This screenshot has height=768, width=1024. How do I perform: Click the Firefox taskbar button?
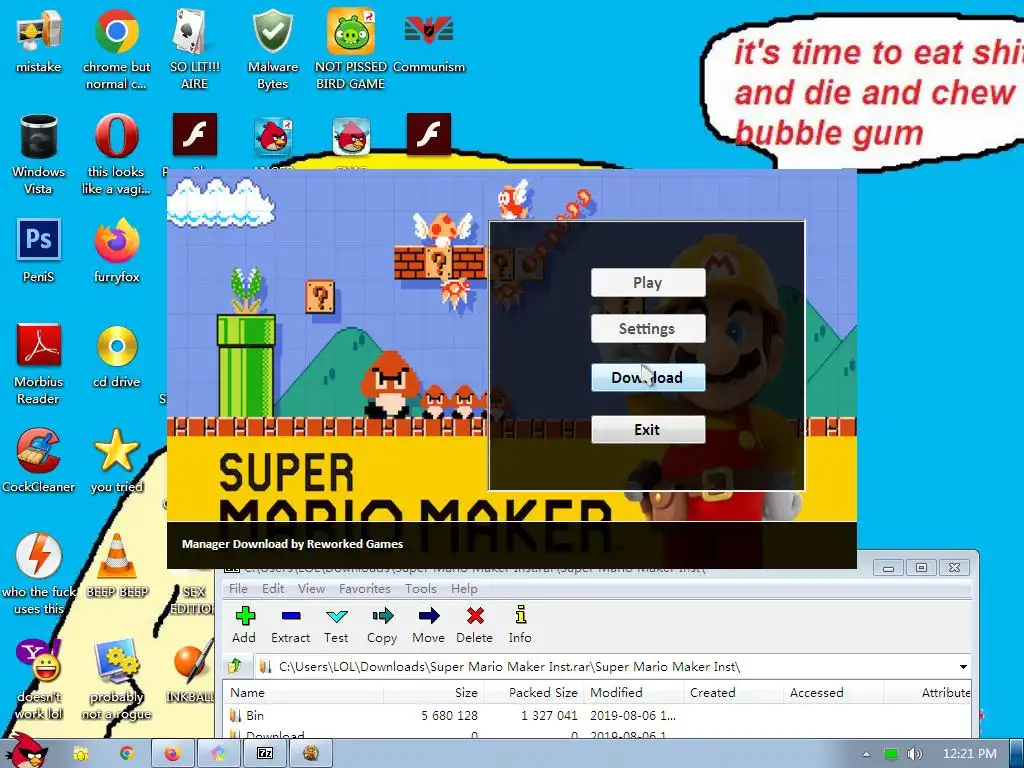[x=172, y=754]
